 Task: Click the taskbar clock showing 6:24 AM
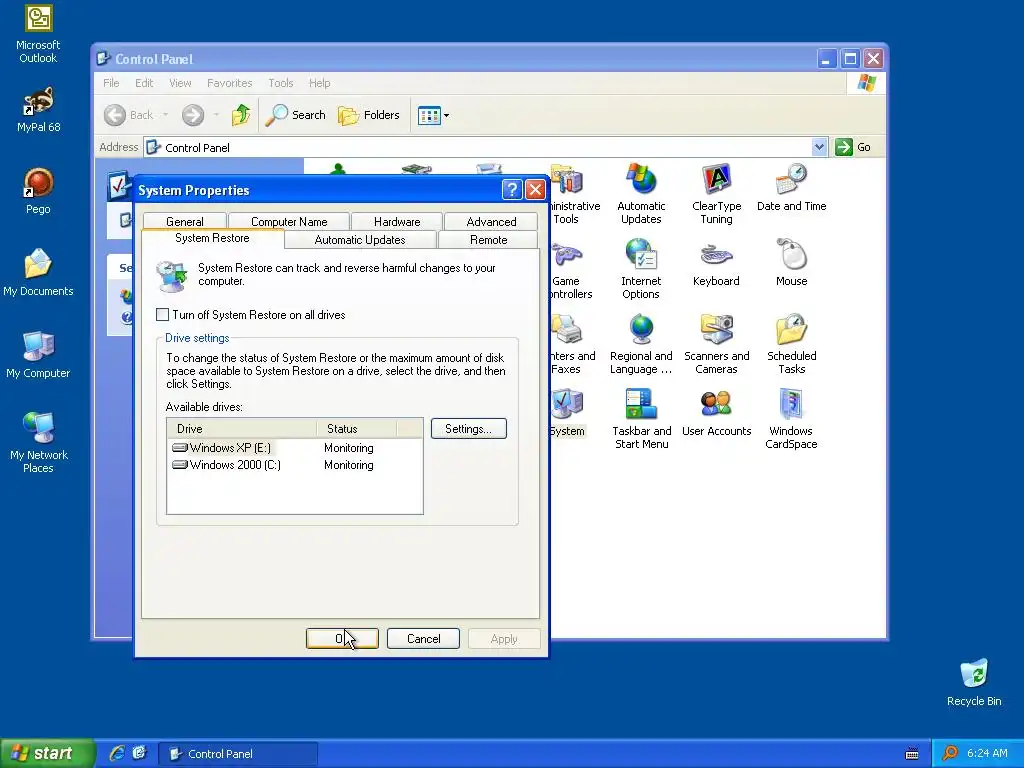coord(987,753)
